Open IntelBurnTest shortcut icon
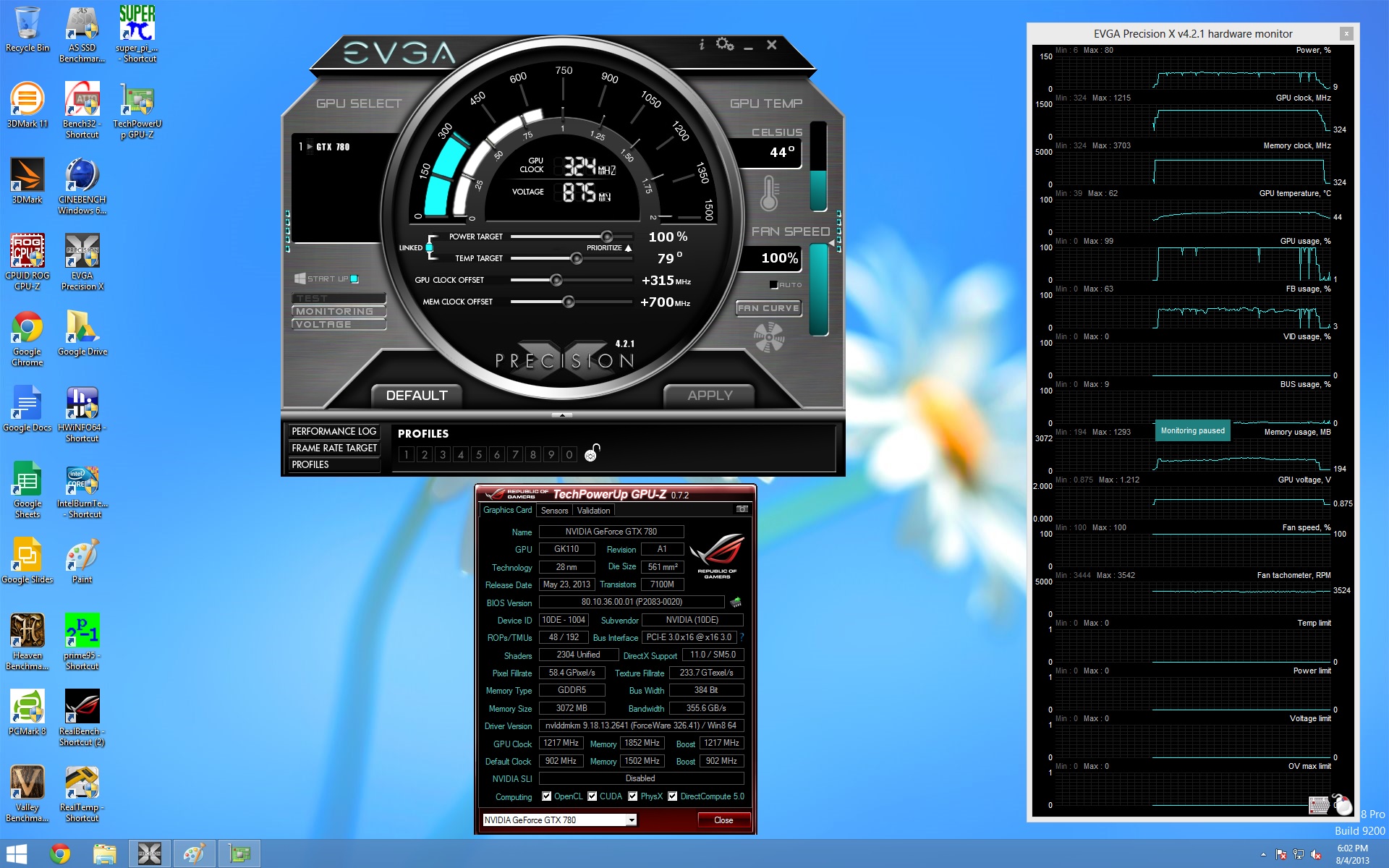This screenshot has width=1389, height=868. coord(82,490)
